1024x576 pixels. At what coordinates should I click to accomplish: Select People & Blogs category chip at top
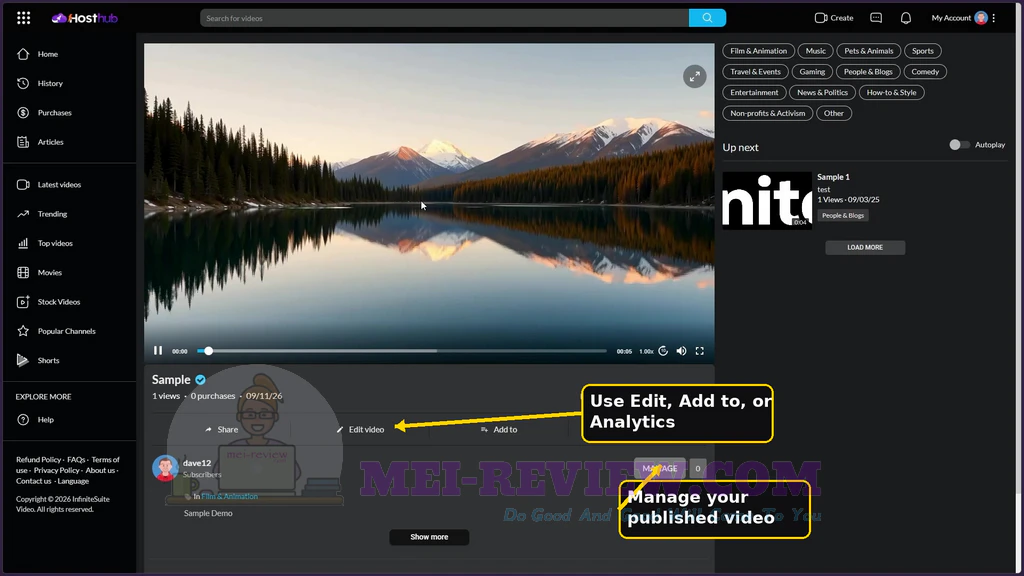coord(868,72)
